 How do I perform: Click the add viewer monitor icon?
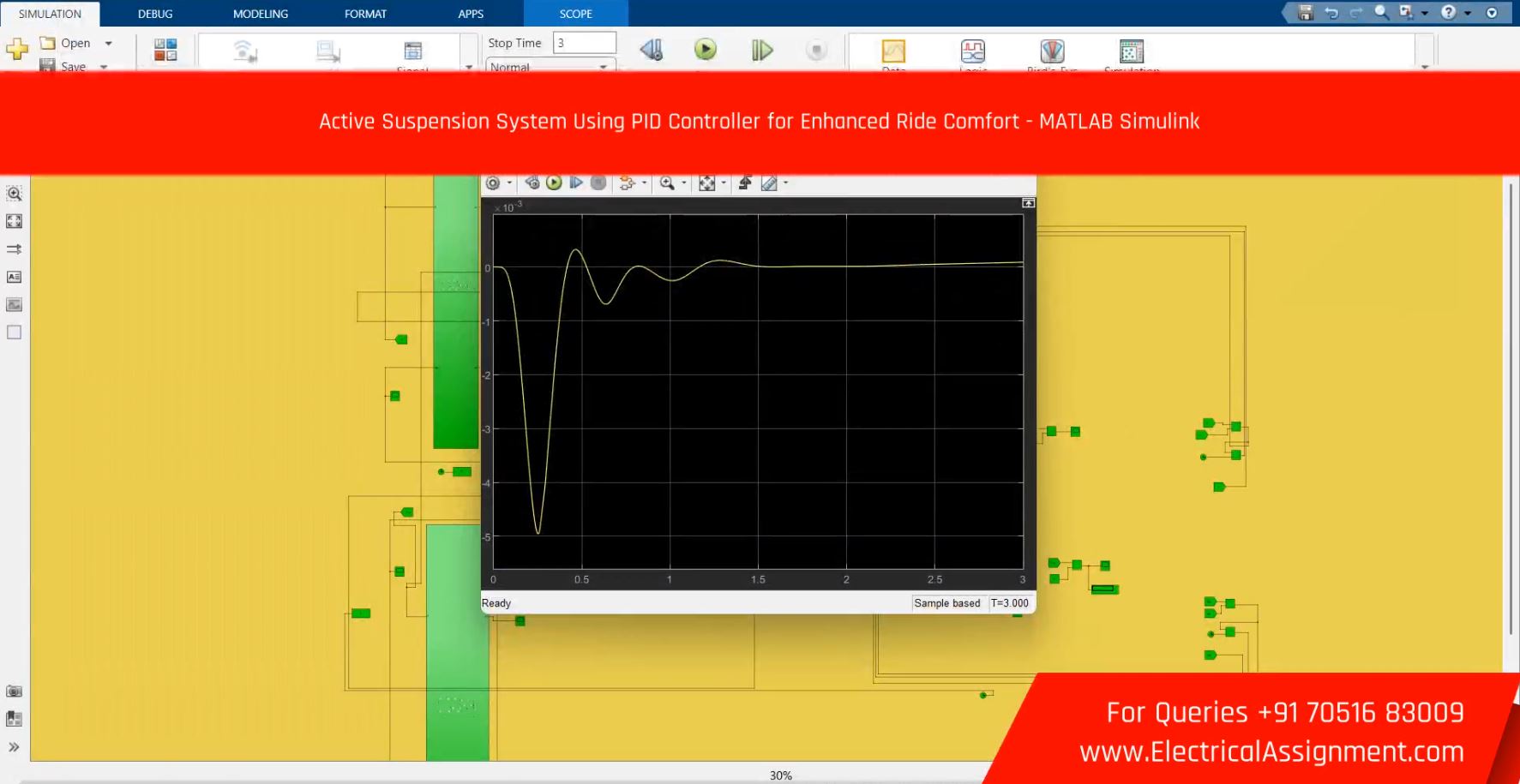coord(328,51)
